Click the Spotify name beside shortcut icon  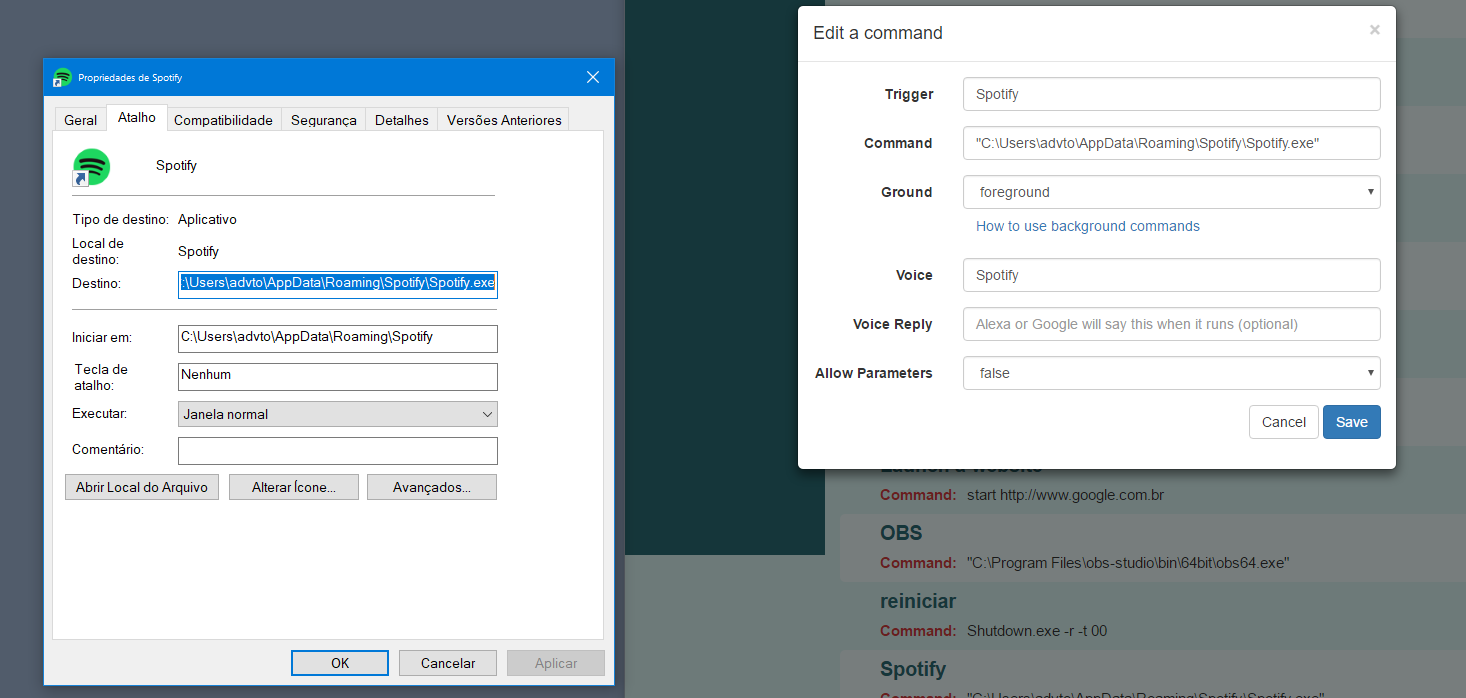(x=176, y=165)
